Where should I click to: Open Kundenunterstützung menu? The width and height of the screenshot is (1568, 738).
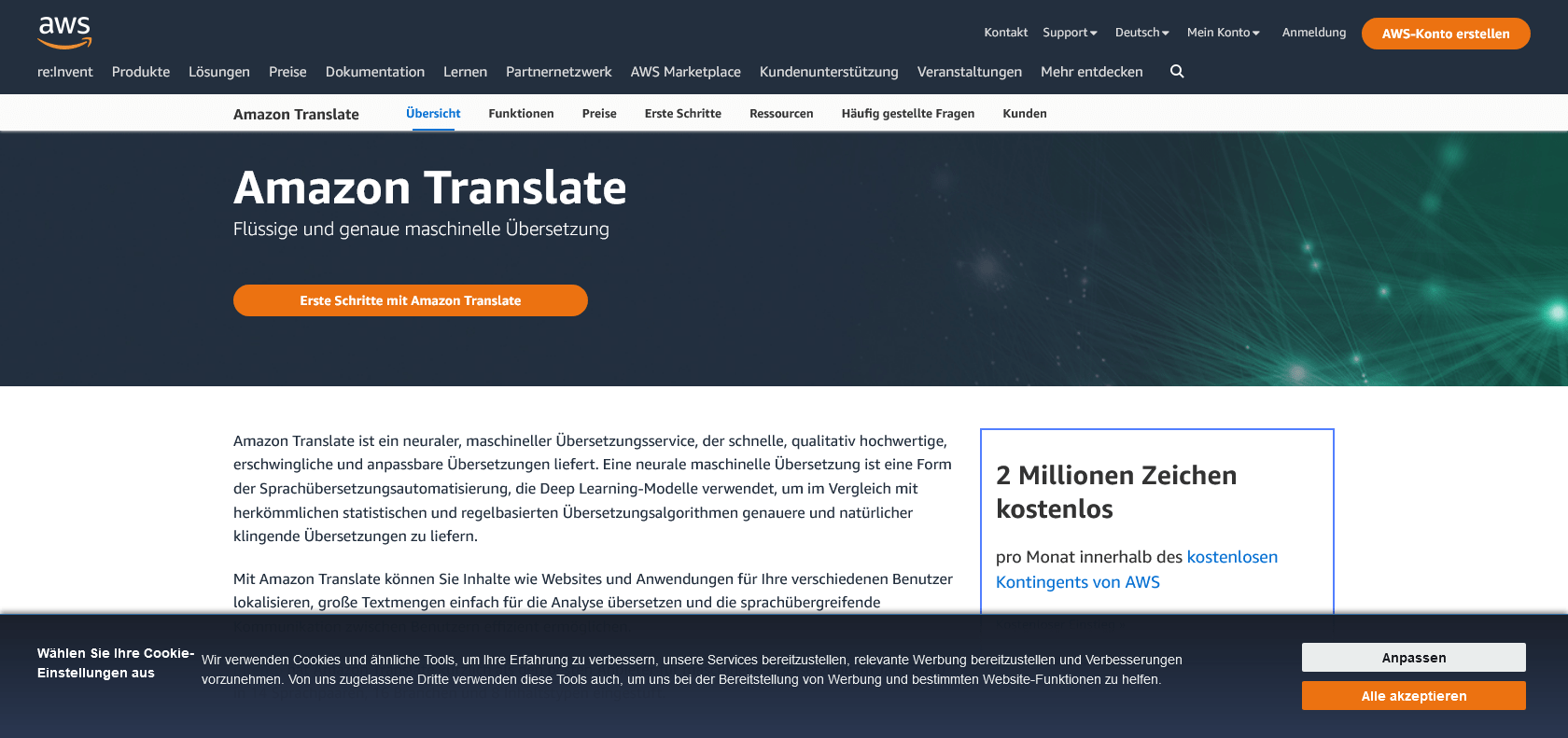pos(829,72)
